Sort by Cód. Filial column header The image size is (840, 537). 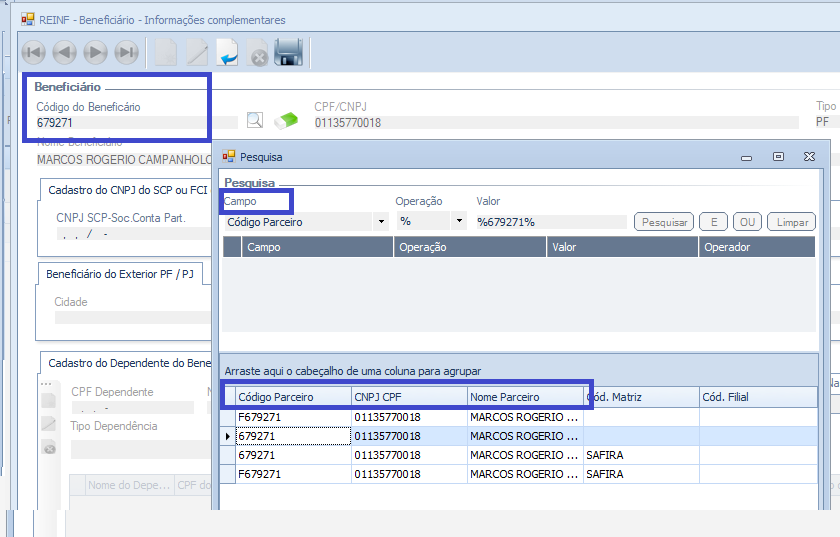coord(755,397)
